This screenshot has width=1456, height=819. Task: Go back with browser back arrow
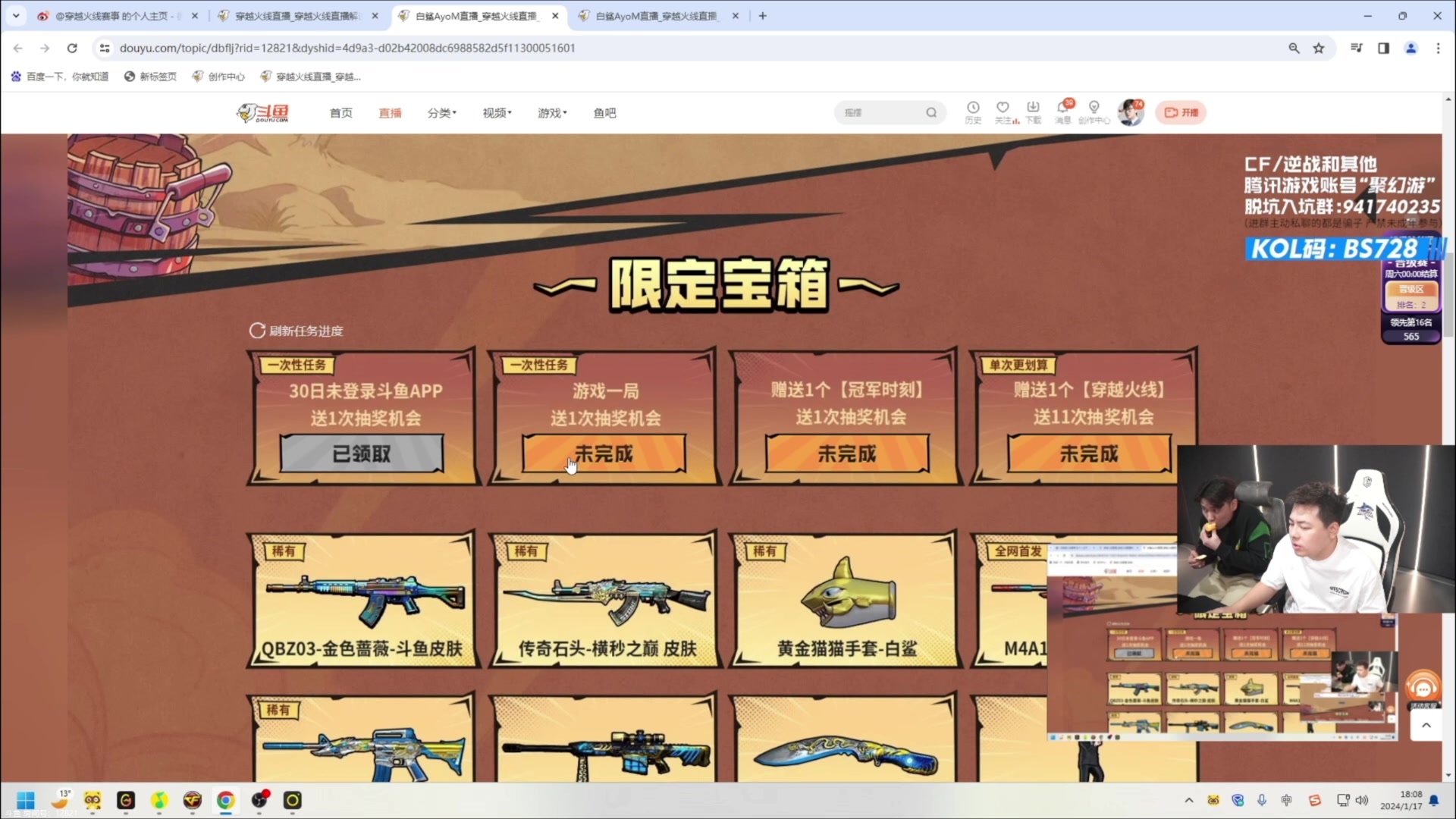click(x=17, y=48)
